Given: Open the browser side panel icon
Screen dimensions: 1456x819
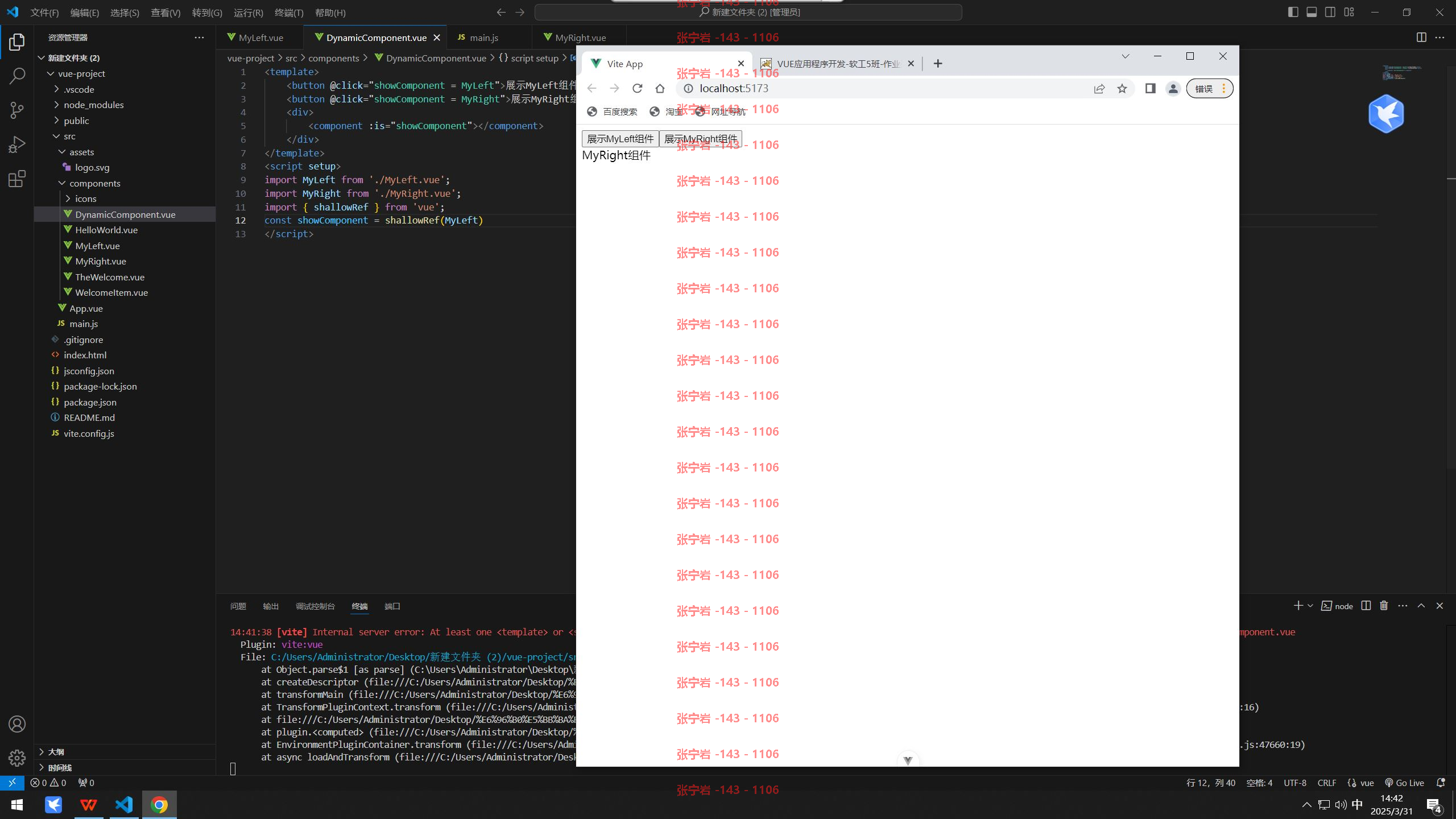Looking at the screenshot, I should click(1150, 88).
